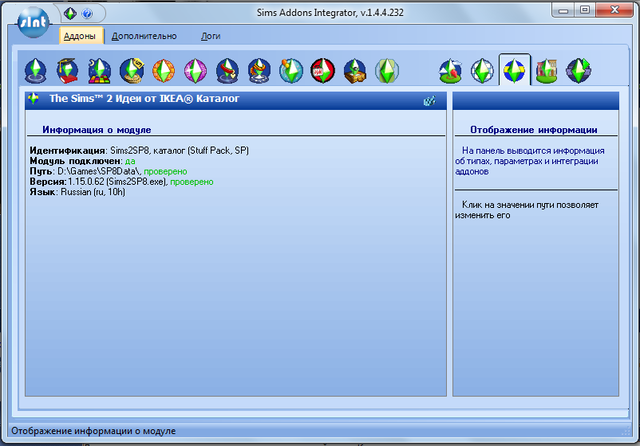Open the Дополнительно tab
This screenshot has height=446, width=640.
click(144, 35)
